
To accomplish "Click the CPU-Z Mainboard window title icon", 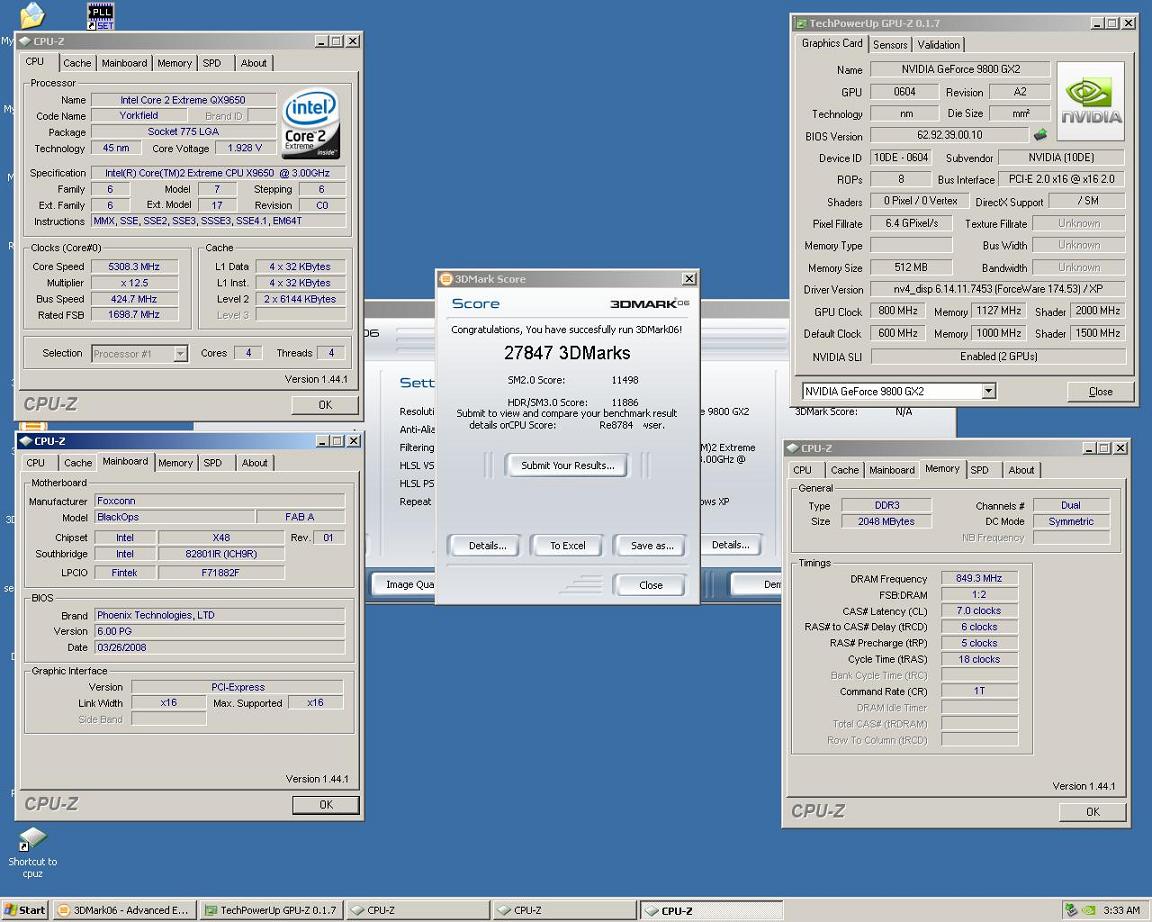I will click(x=26, y=441).
